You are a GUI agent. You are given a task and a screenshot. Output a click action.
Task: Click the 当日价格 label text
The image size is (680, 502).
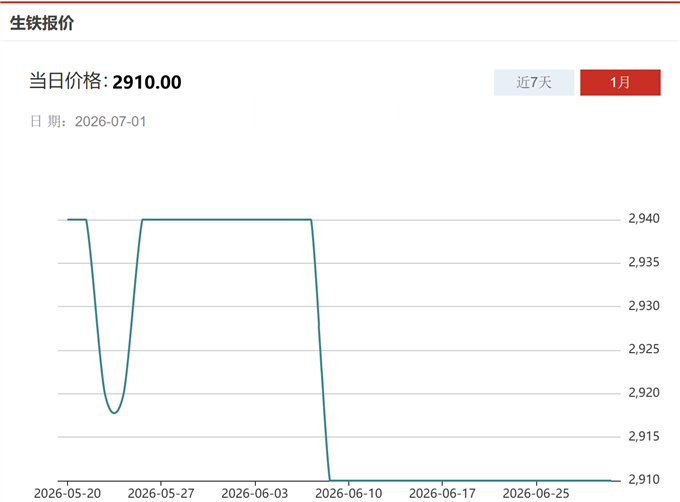point(65,81)
